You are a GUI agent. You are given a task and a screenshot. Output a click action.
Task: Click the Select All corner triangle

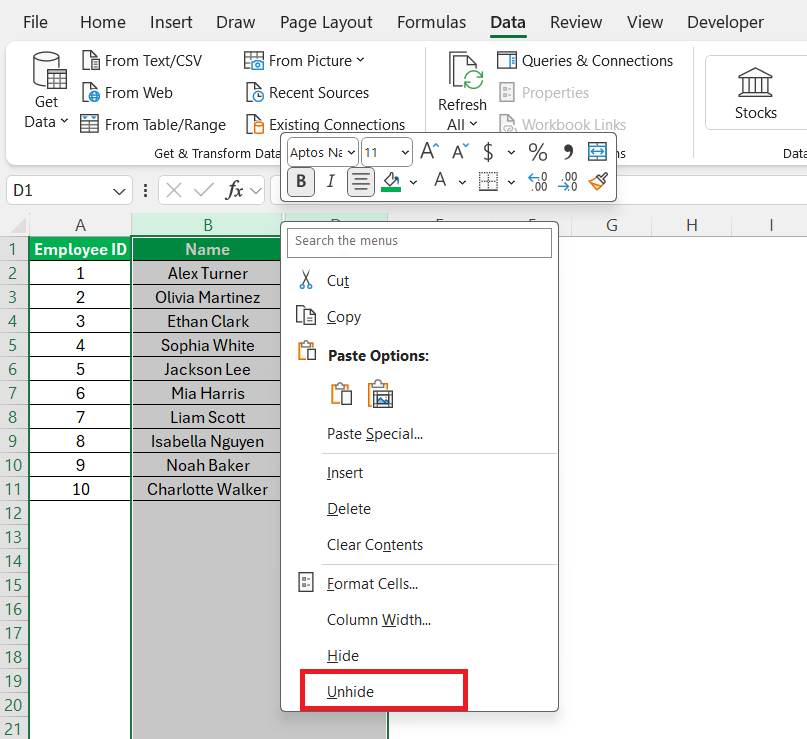click(x=17, y=225)
